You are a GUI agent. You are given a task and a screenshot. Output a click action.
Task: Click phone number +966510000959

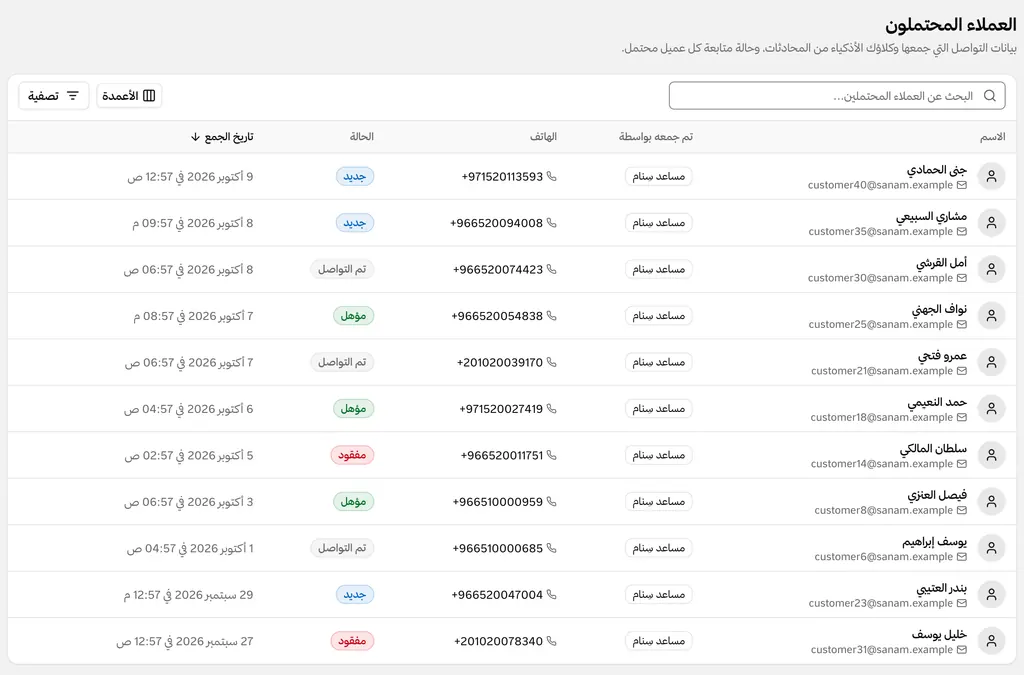pos(498,502)
